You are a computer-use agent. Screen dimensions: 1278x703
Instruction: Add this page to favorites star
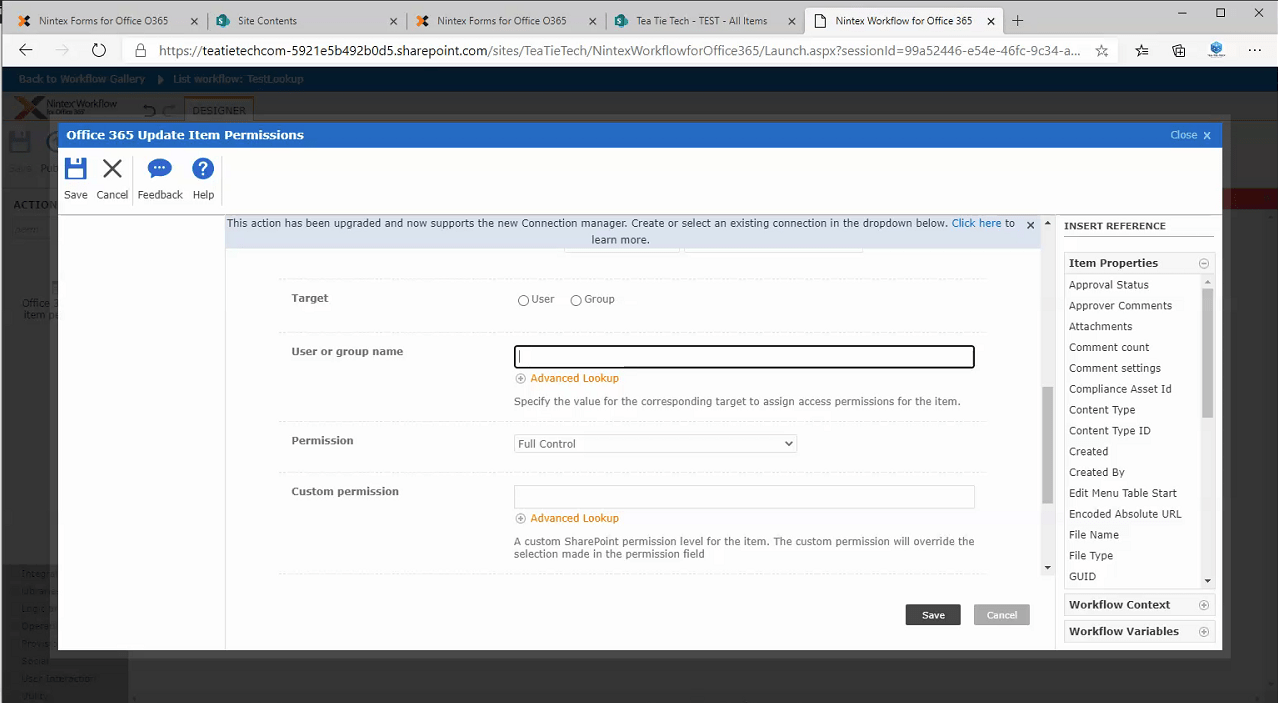tap(1101, 50)
